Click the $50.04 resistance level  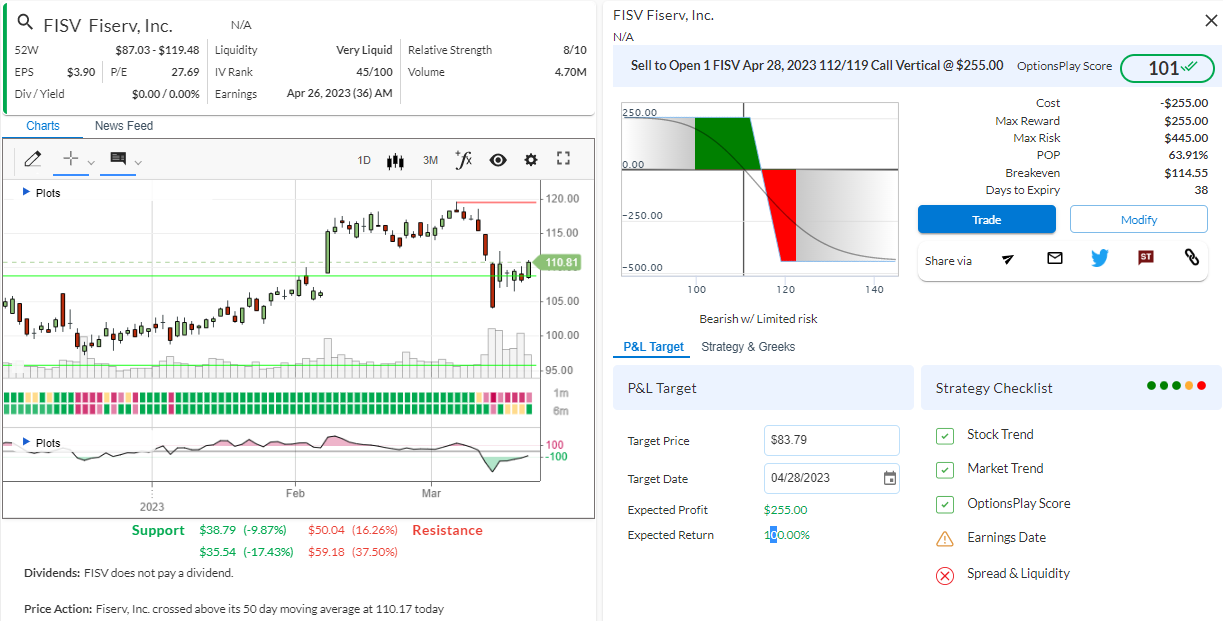tap(326, 530)
